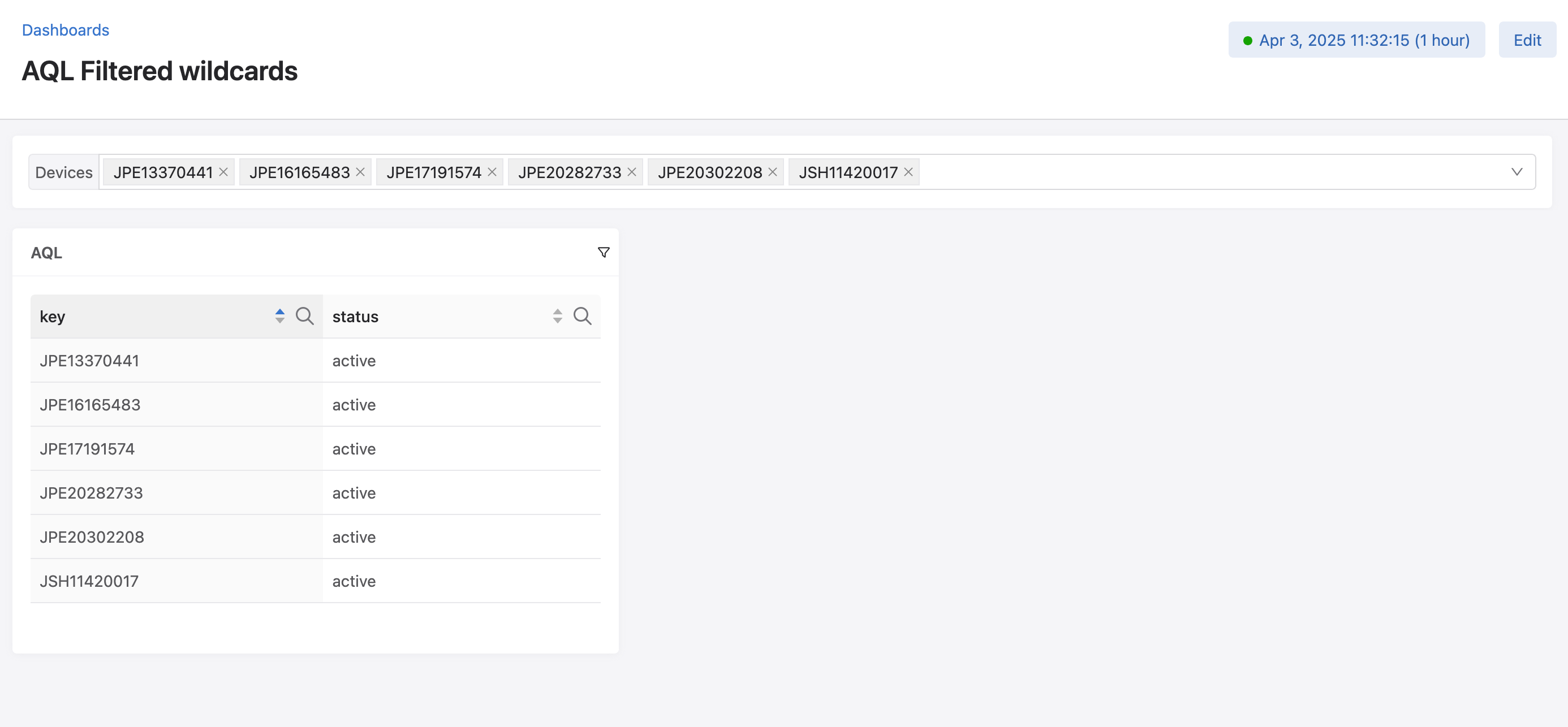Image resolution: width=1568 pixels, height=727 pixels.
Task: Expand the Devices dropdown chevron
Action: 1517,172
